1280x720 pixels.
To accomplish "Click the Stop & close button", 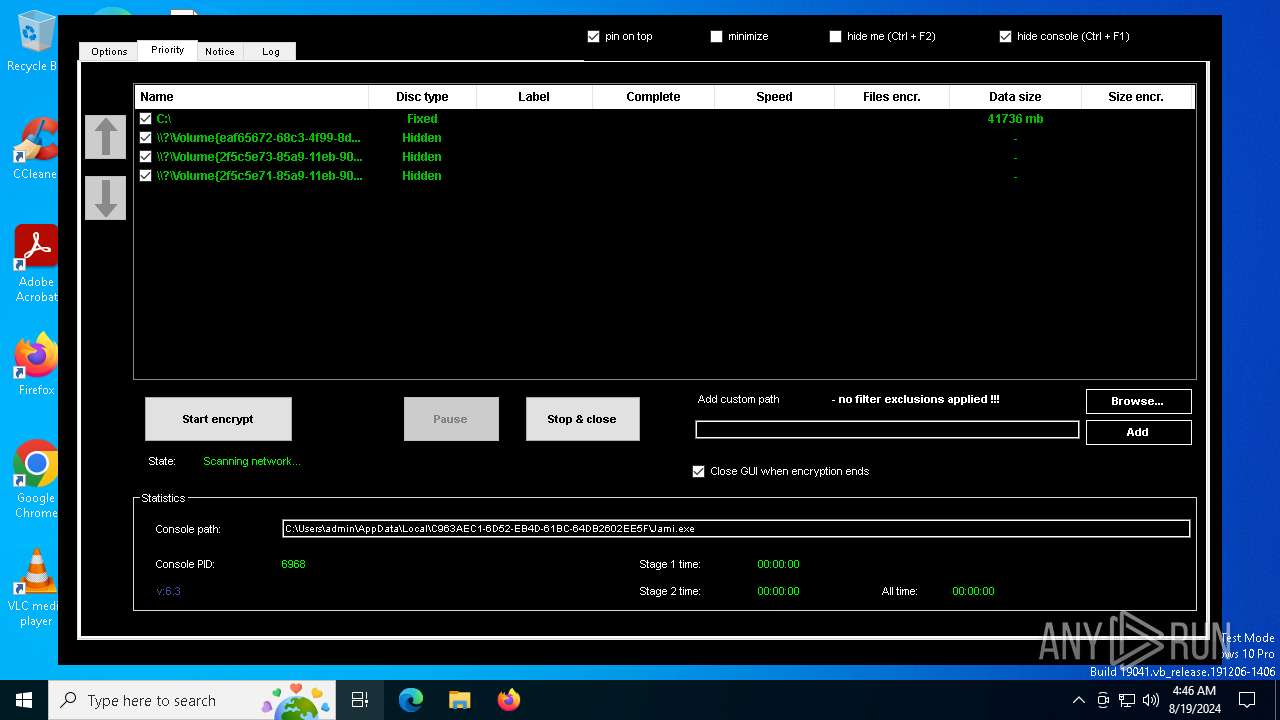I will (x=582, y=419).
